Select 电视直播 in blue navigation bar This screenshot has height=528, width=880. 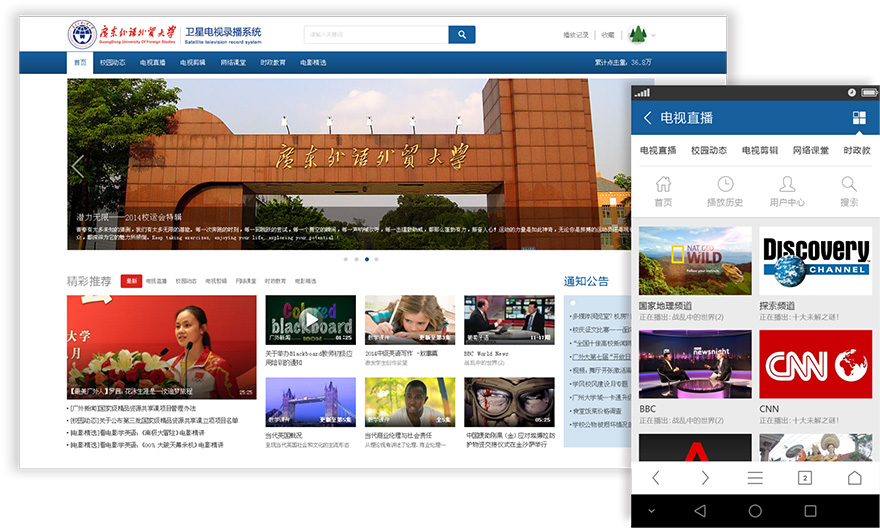(153, 62)
